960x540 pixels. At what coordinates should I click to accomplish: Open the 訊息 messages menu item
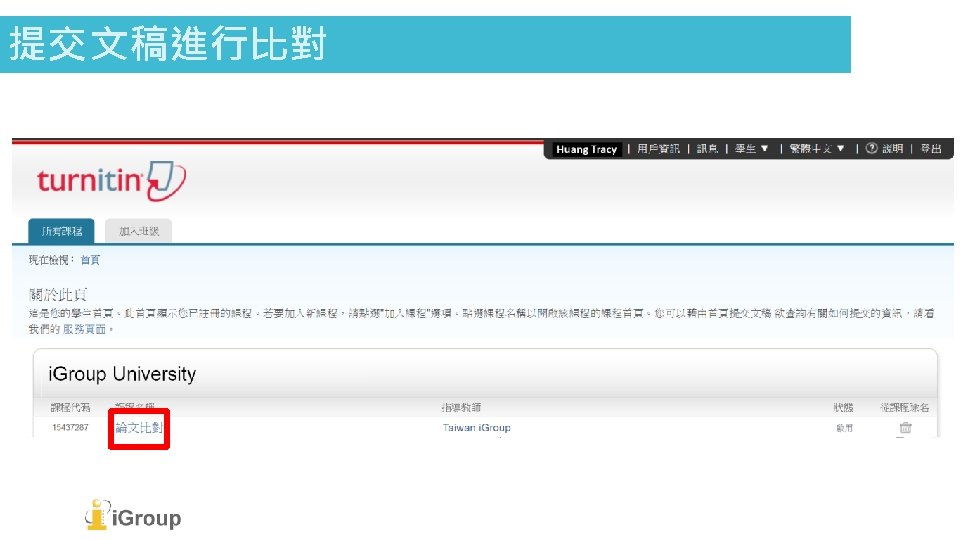707,149
